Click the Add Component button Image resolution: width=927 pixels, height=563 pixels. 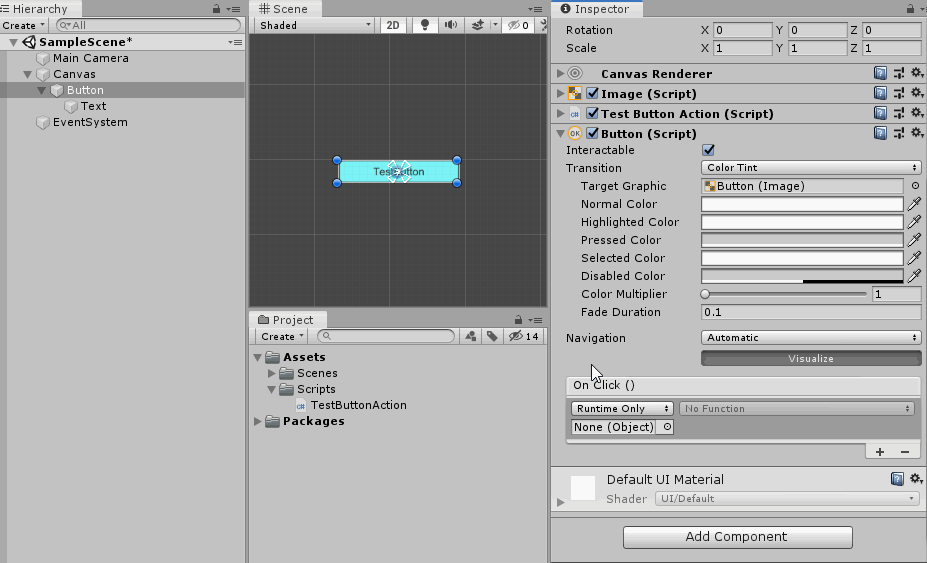pyautogui.click(x=737, y=537)
